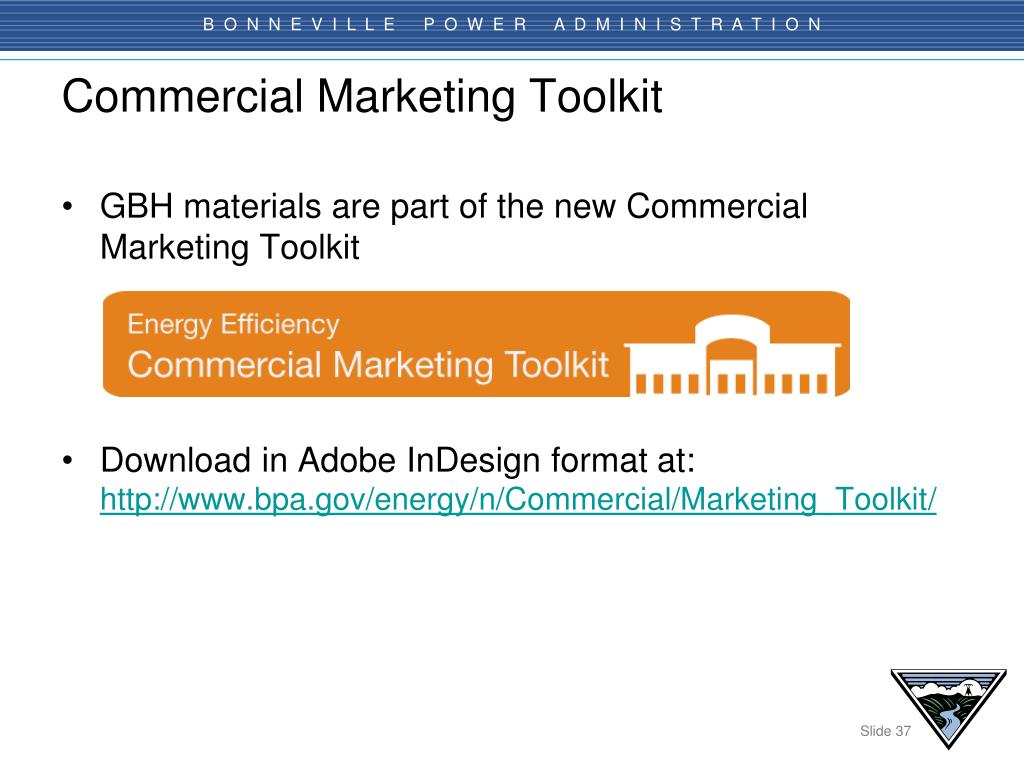
Task: Click 'Download in Adobe InDesign format at:' text
Action: click(398, 460)
